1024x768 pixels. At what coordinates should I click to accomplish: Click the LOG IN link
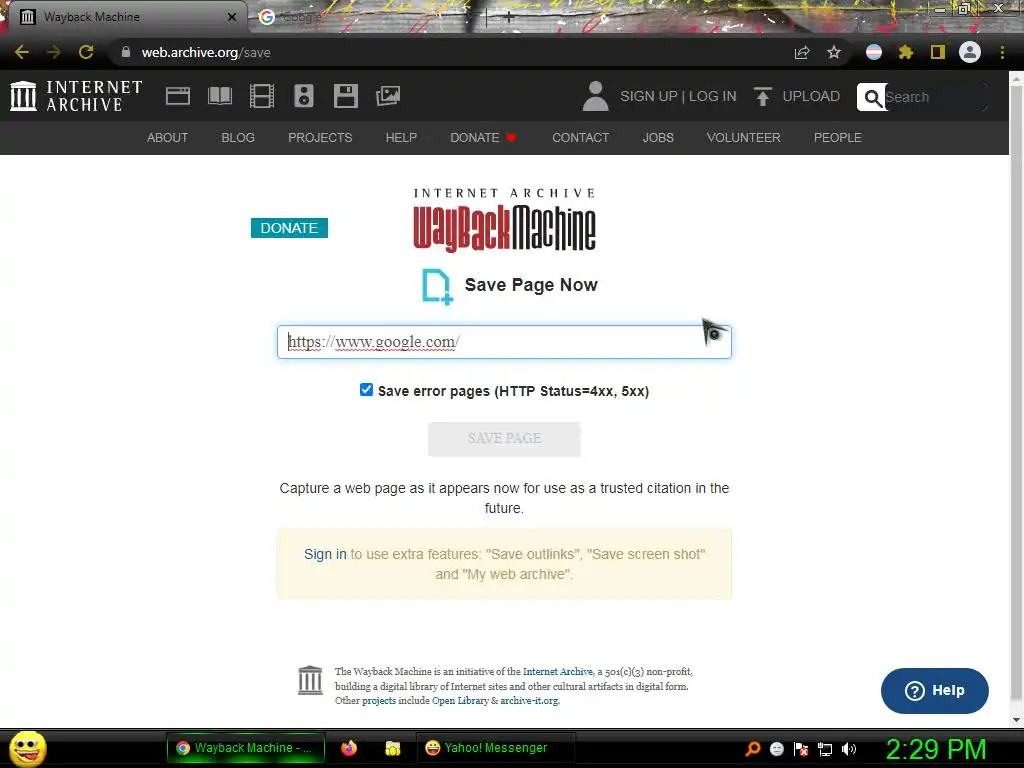coord(712,96)
